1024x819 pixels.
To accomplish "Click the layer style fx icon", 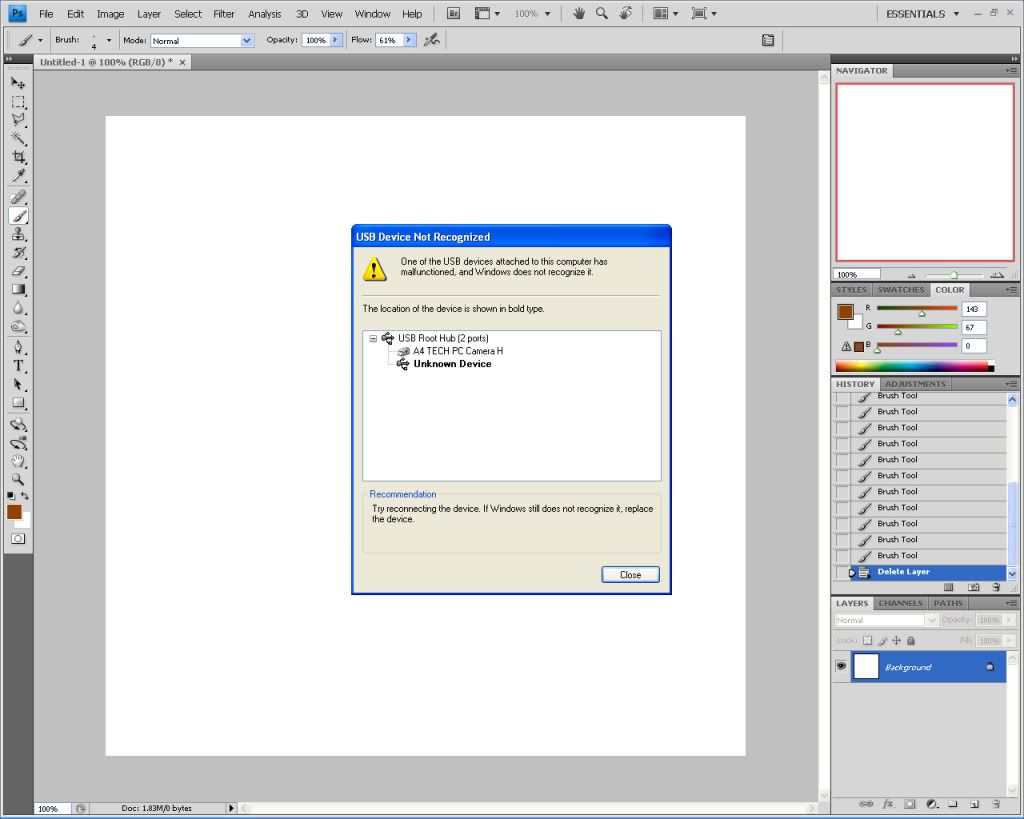I will tap(888, 804).
